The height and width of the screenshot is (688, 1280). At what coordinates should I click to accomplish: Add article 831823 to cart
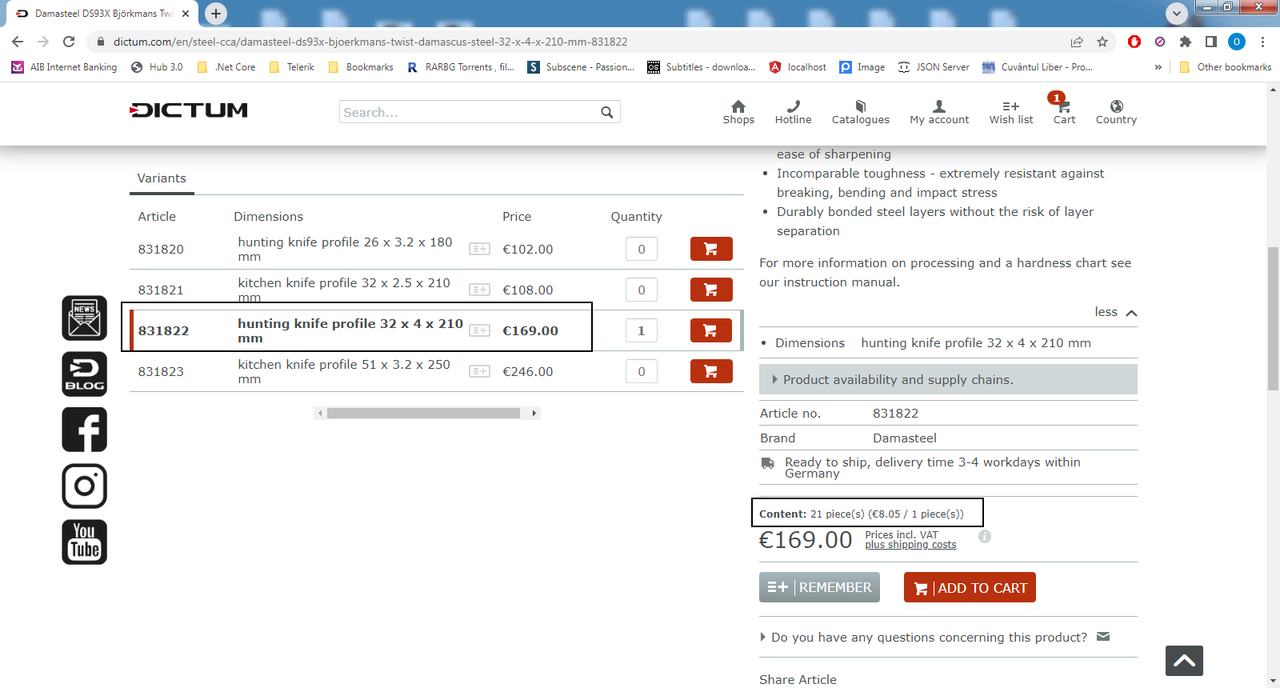[x=711, y=371]
